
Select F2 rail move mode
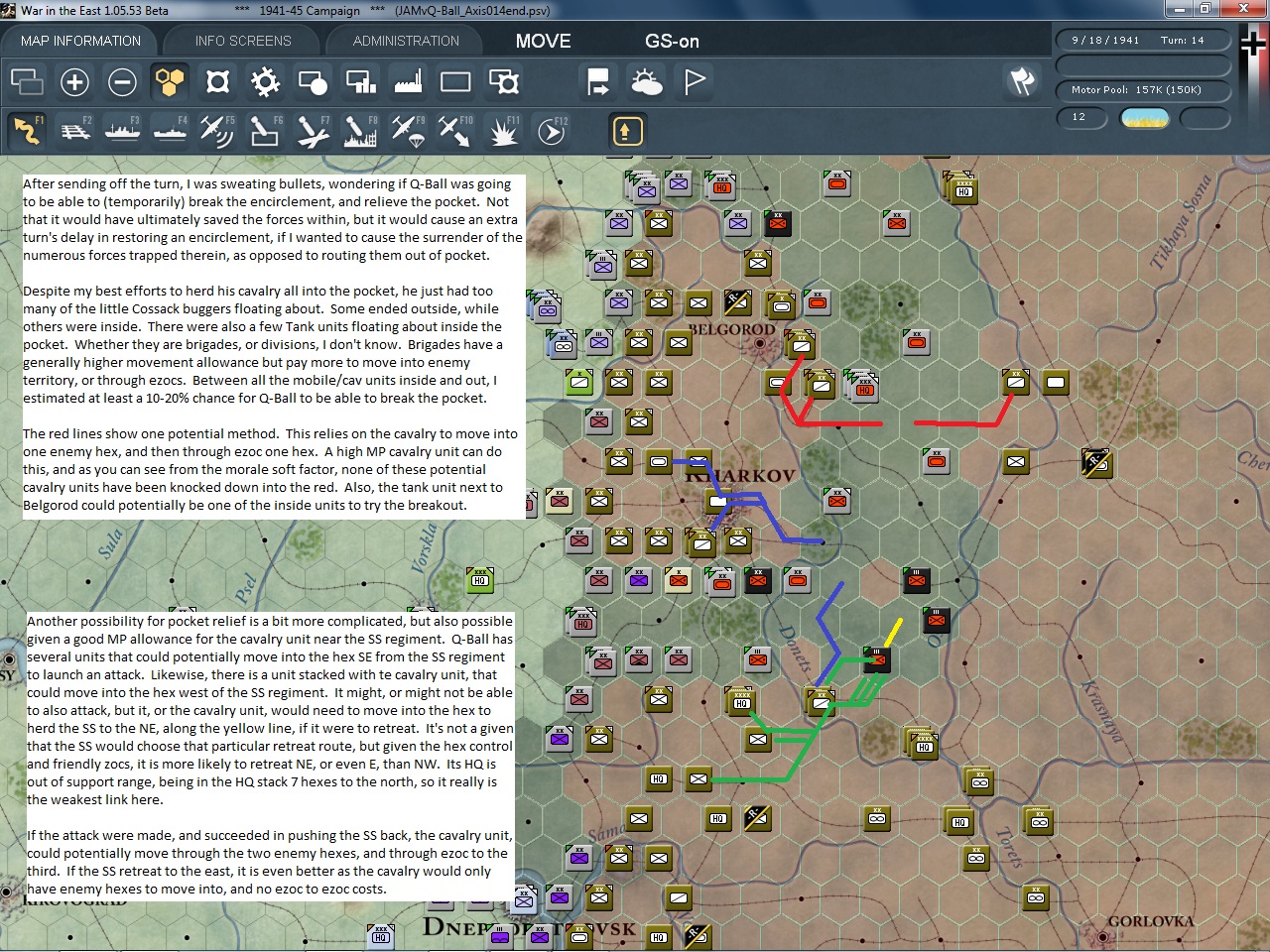[74, 130]
